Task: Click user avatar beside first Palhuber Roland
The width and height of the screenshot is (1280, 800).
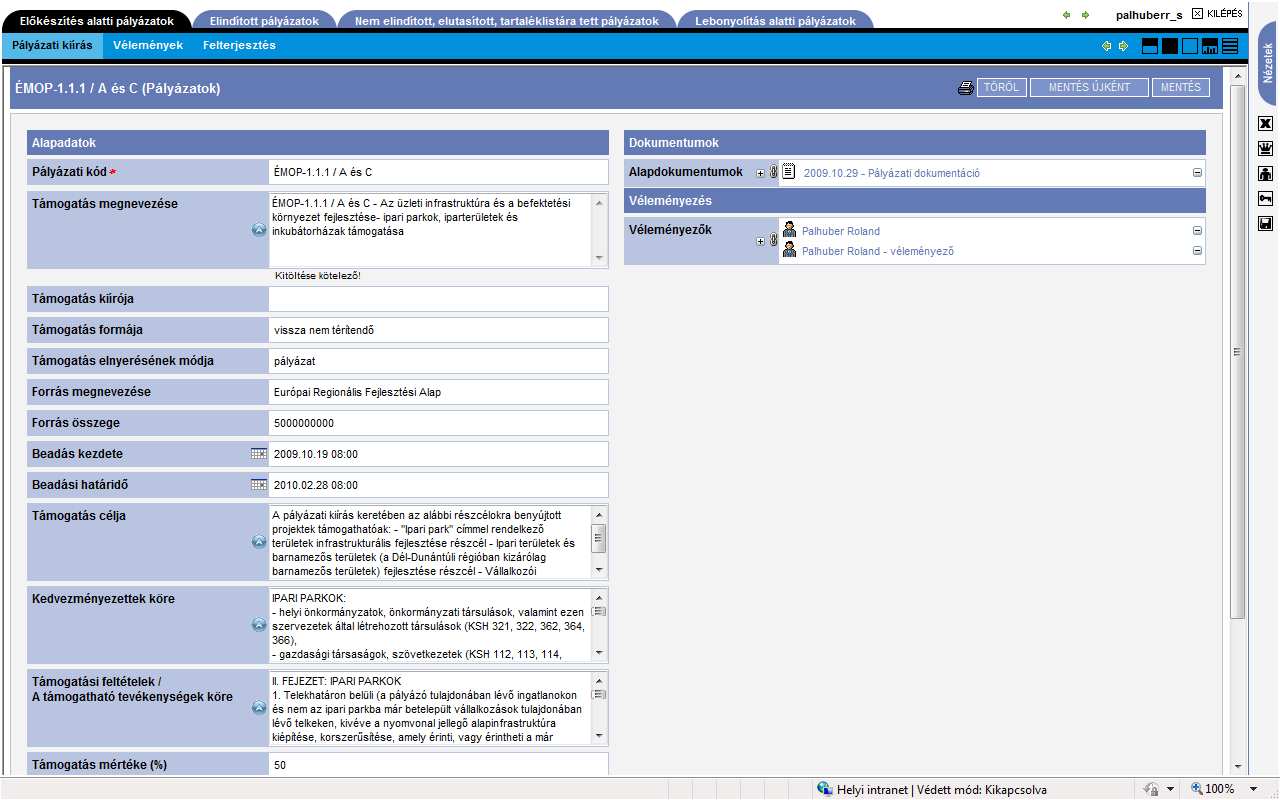Action: pyautogui.click(x=790, y=230)
